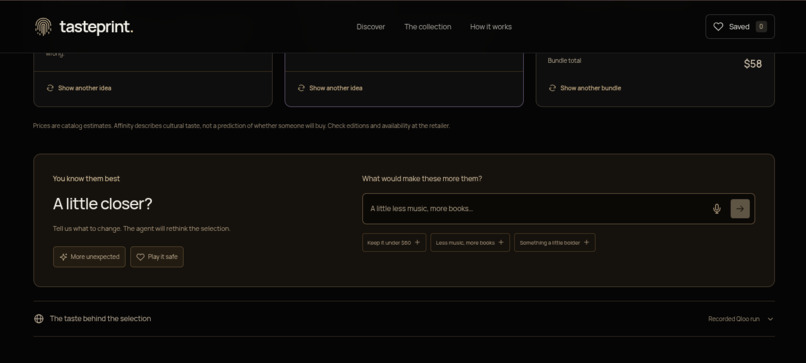Click the heart icon on Play it safe
The width and height of the screenshot is (806, 363).
140,257
